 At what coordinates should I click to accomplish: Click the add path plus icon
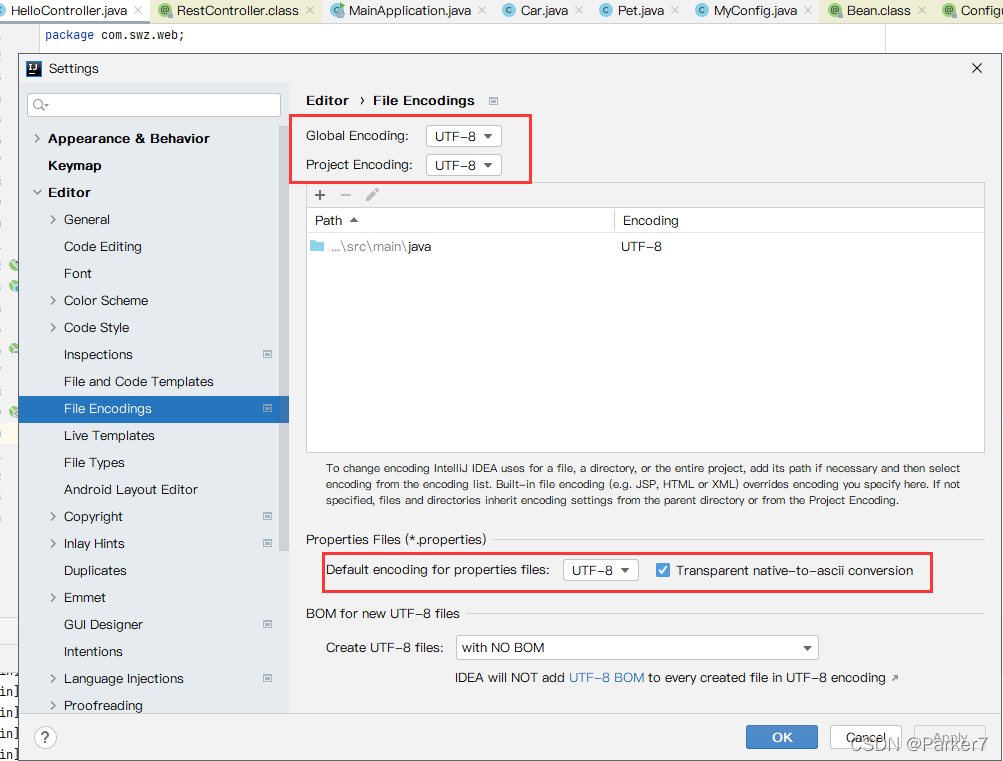click(x=320, y=195)
